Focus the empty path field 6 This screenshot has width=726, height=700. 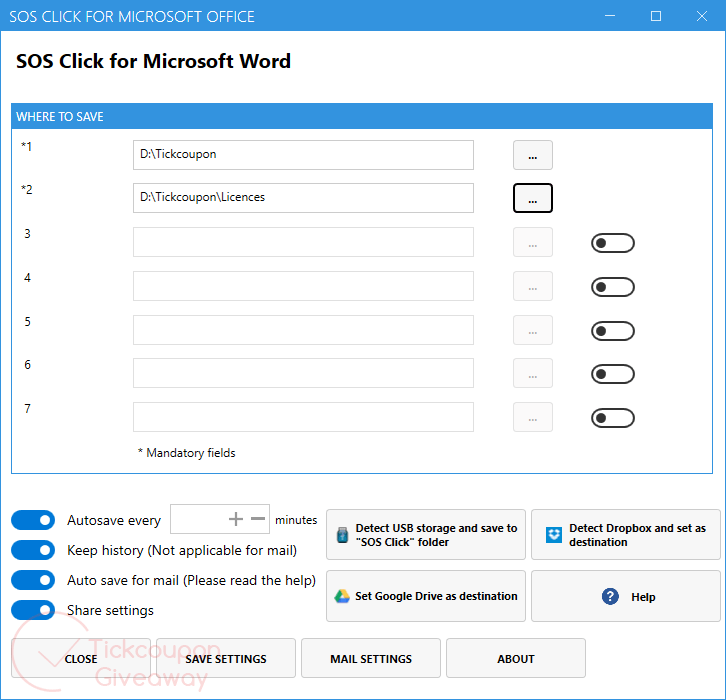click(x=303, y=373)
